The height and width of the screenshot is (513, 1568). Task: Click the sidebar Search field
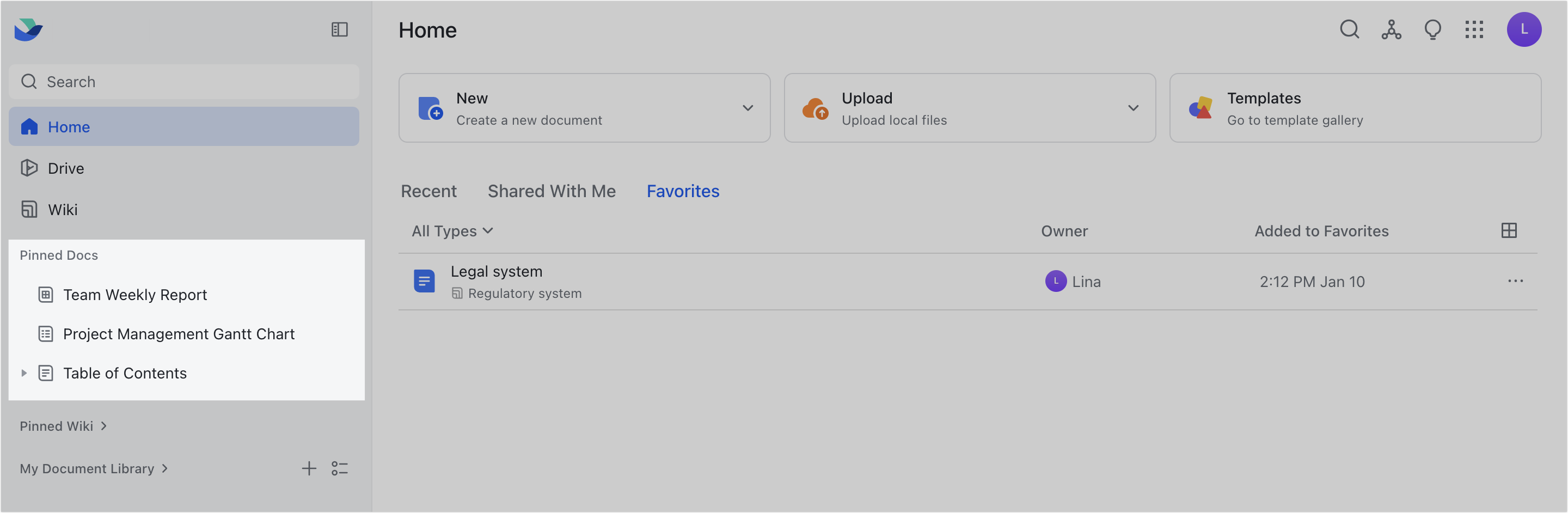[184, 82]
